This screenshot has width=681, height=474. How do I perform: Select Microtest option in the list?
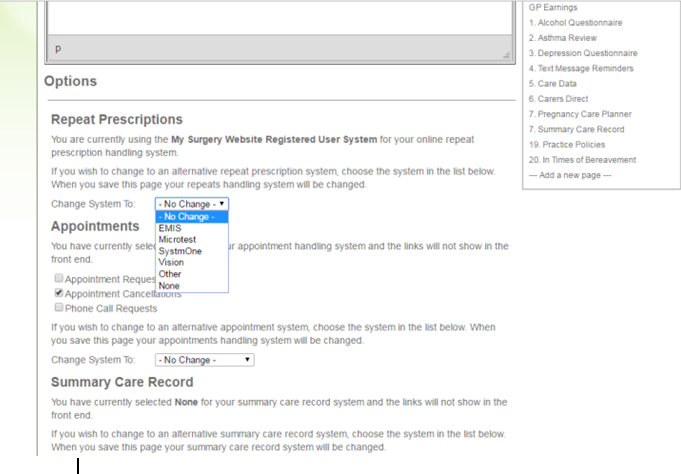click(x=177, y=240)
